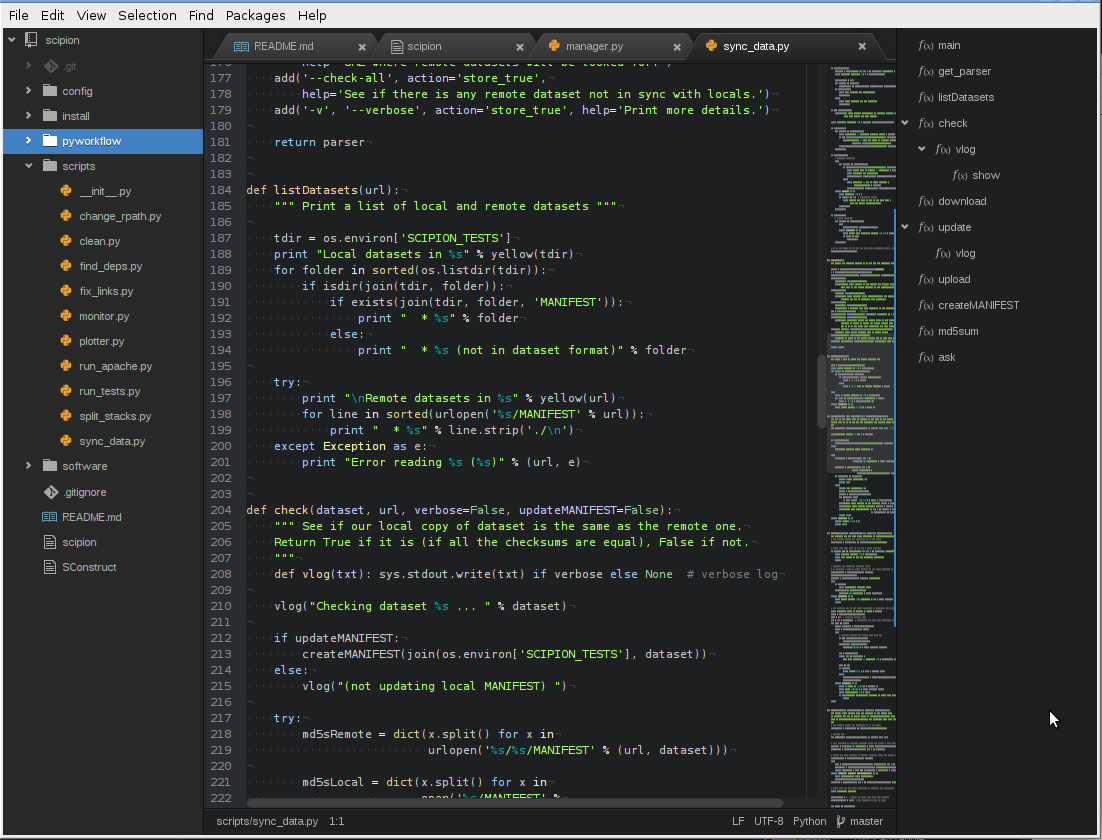The width and height of the screenshot is (1102, 840).
Task: Expand the software folder
Action: tap(28, 466)
